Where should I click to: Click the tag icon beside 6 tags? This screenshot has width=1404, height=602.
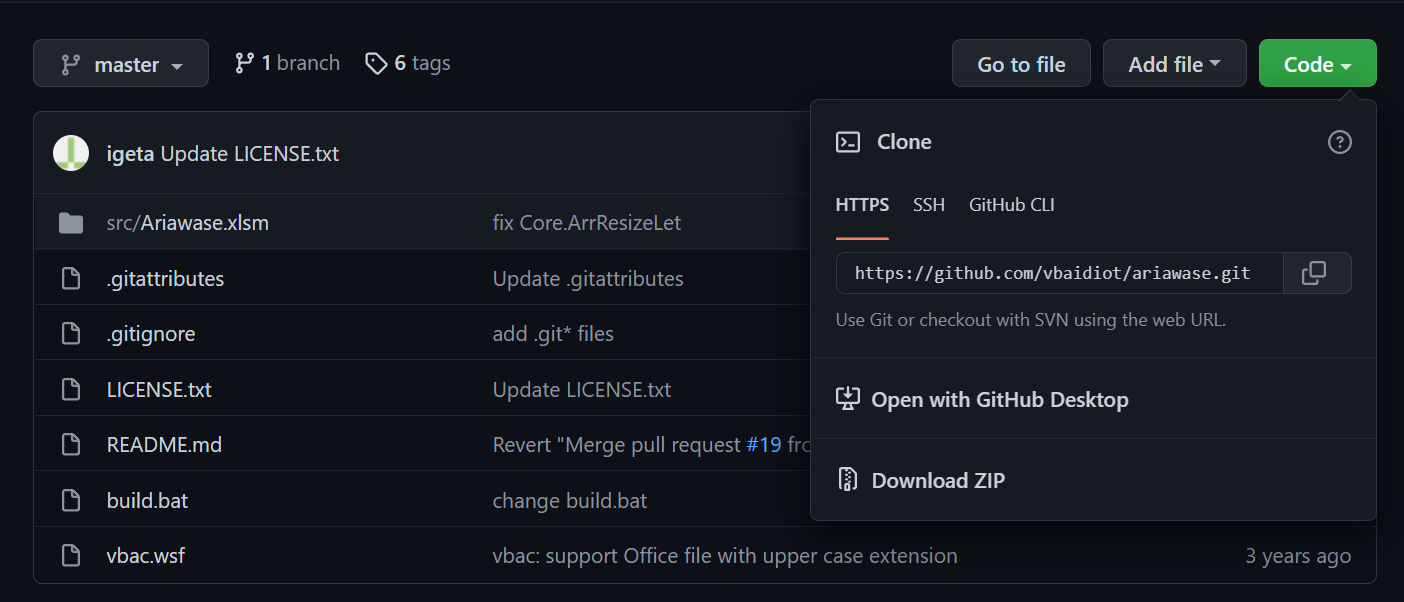pos(376,64)
